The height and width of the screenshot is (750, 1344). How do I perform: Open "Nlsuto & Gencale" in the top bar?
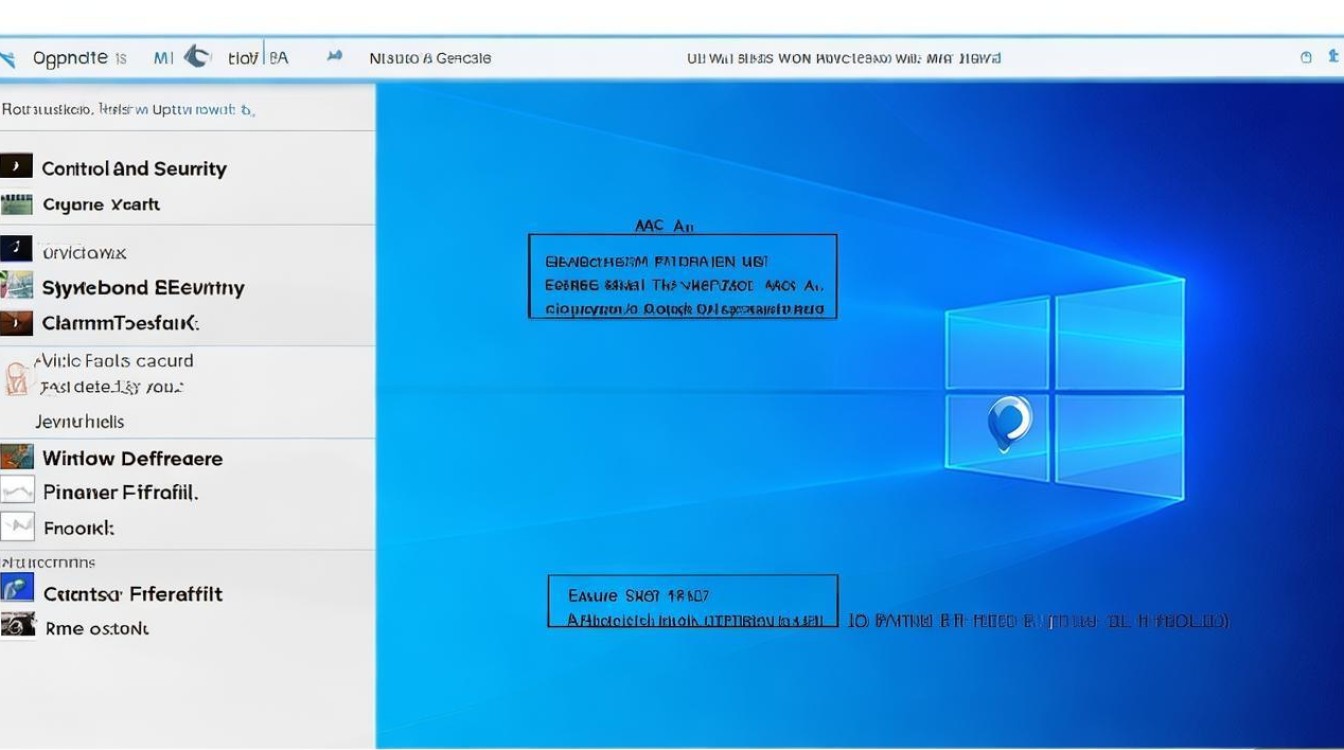pos(430,58)
